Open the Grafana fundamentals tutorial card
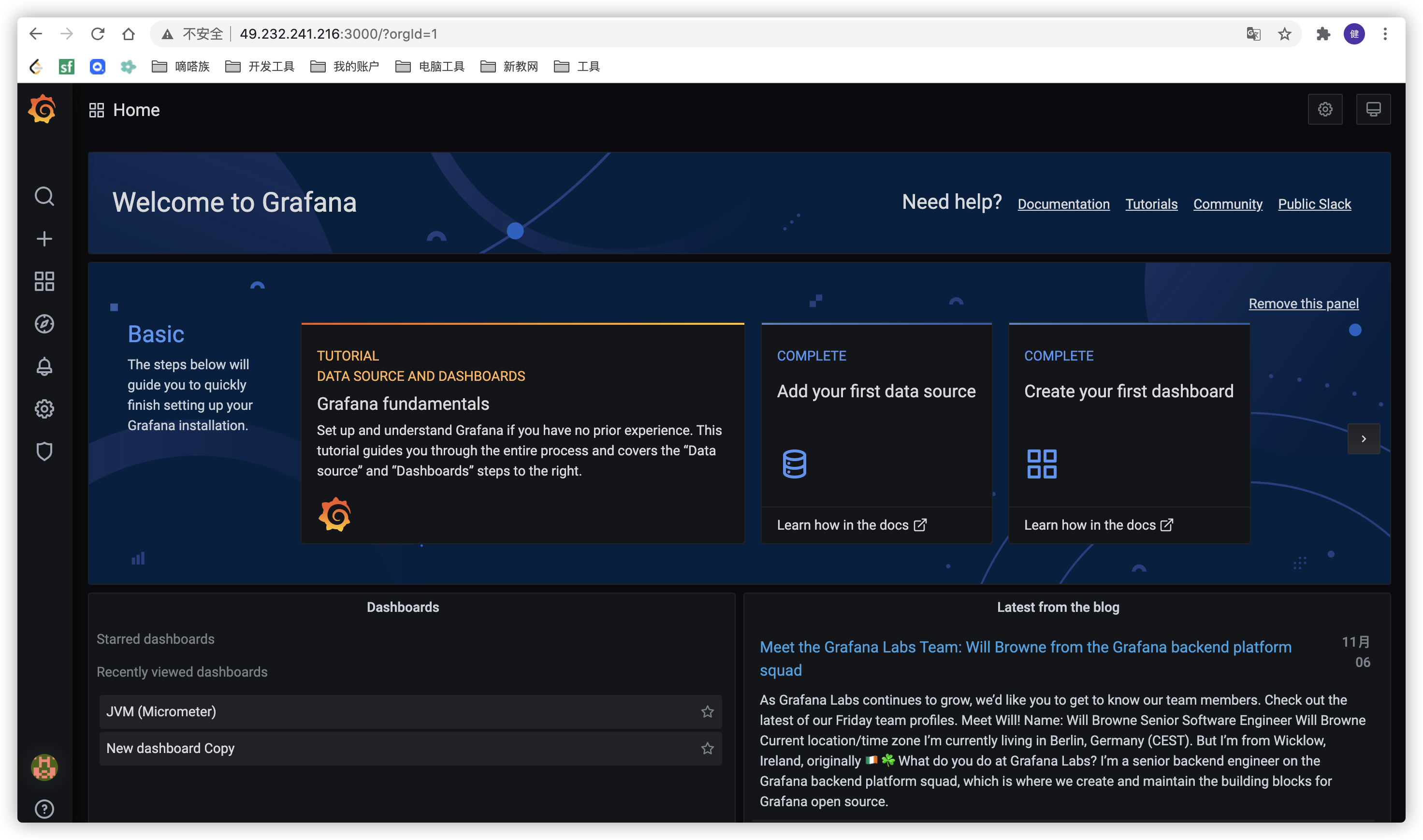 pos(523,433)
